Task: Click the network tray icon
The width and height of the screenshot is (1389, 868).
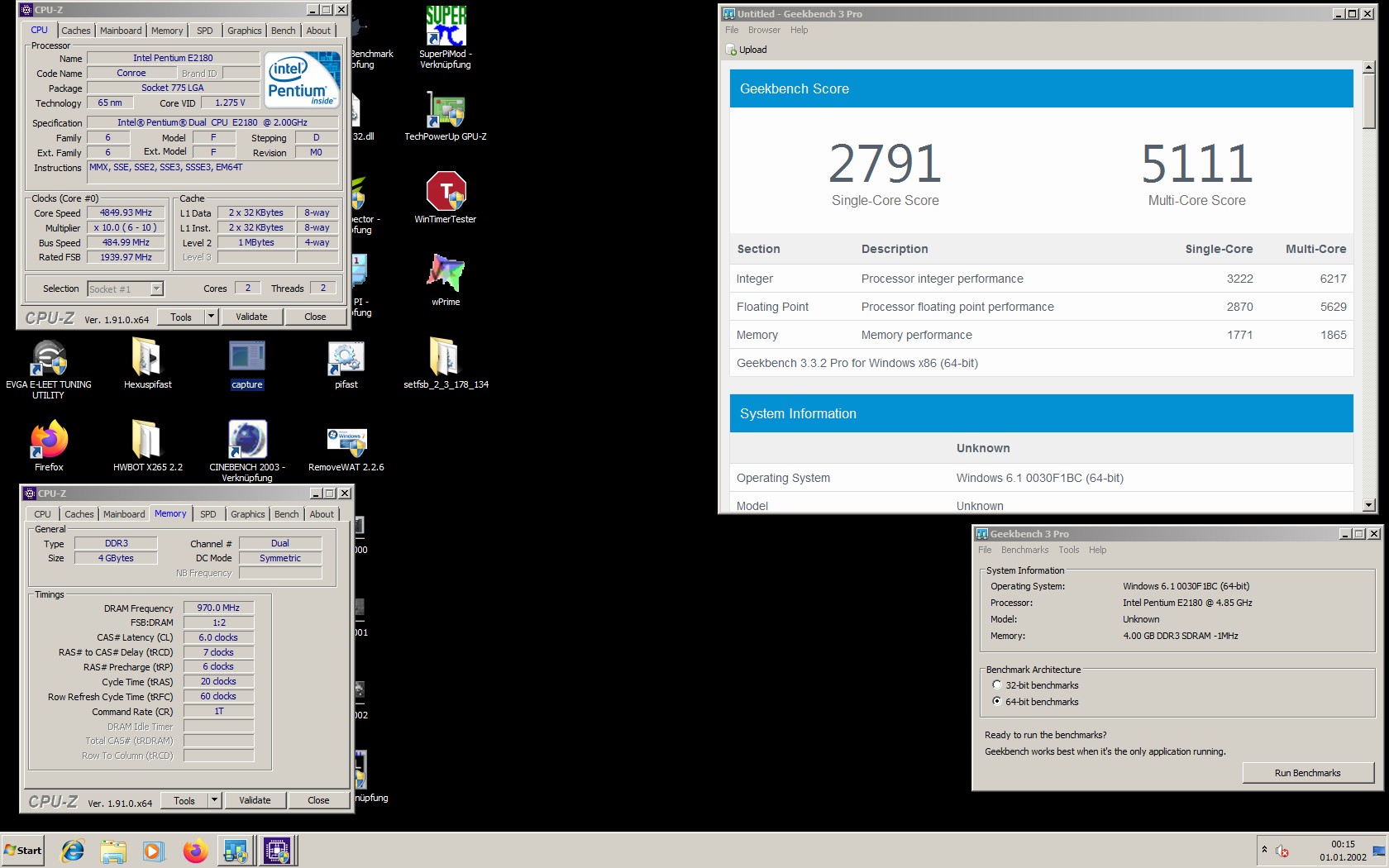Action: [x=1379, y=851]
